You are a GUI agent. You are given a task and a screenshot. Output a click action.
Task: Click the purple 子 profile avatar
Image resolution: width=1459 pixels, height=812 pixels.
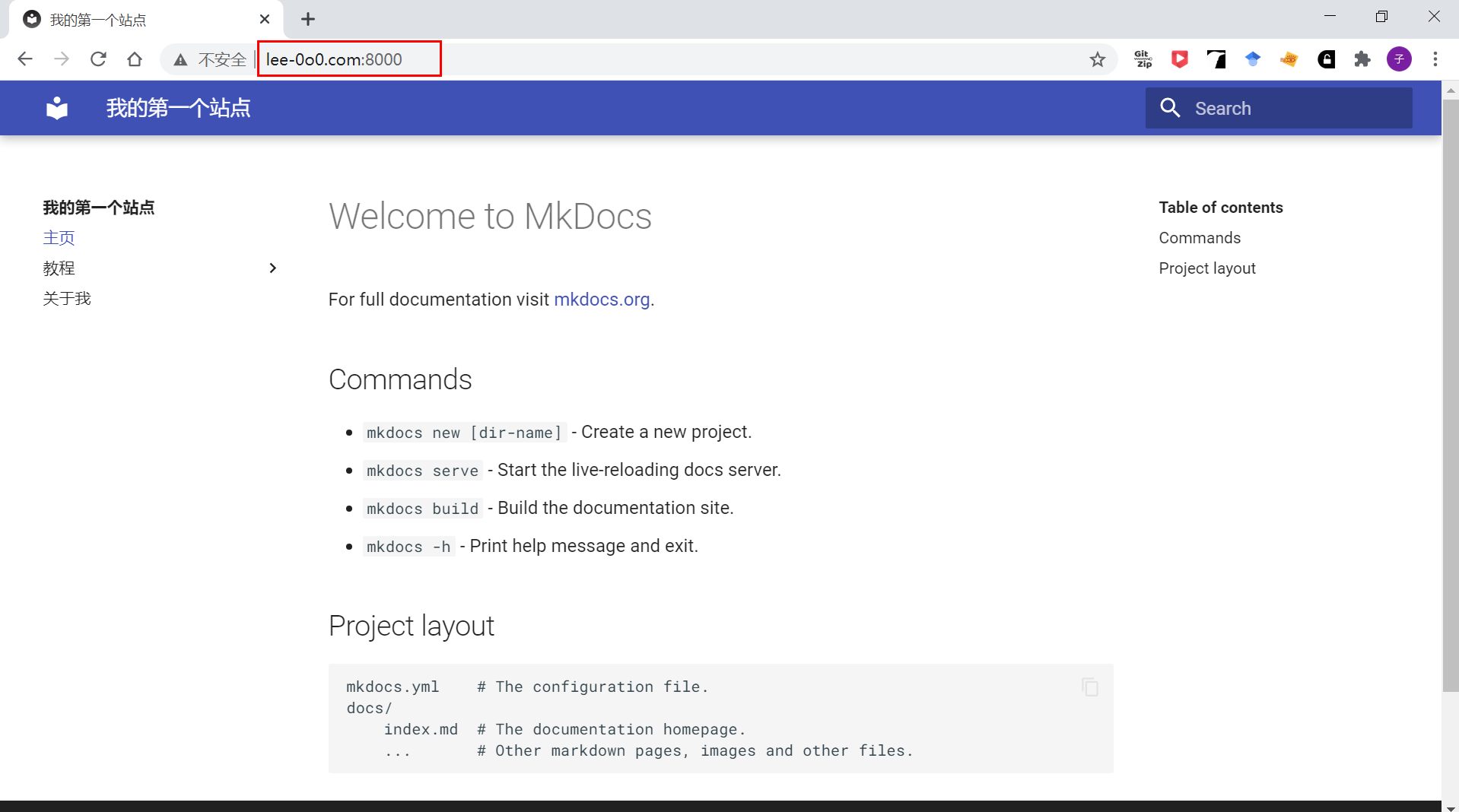point(1399,59)
